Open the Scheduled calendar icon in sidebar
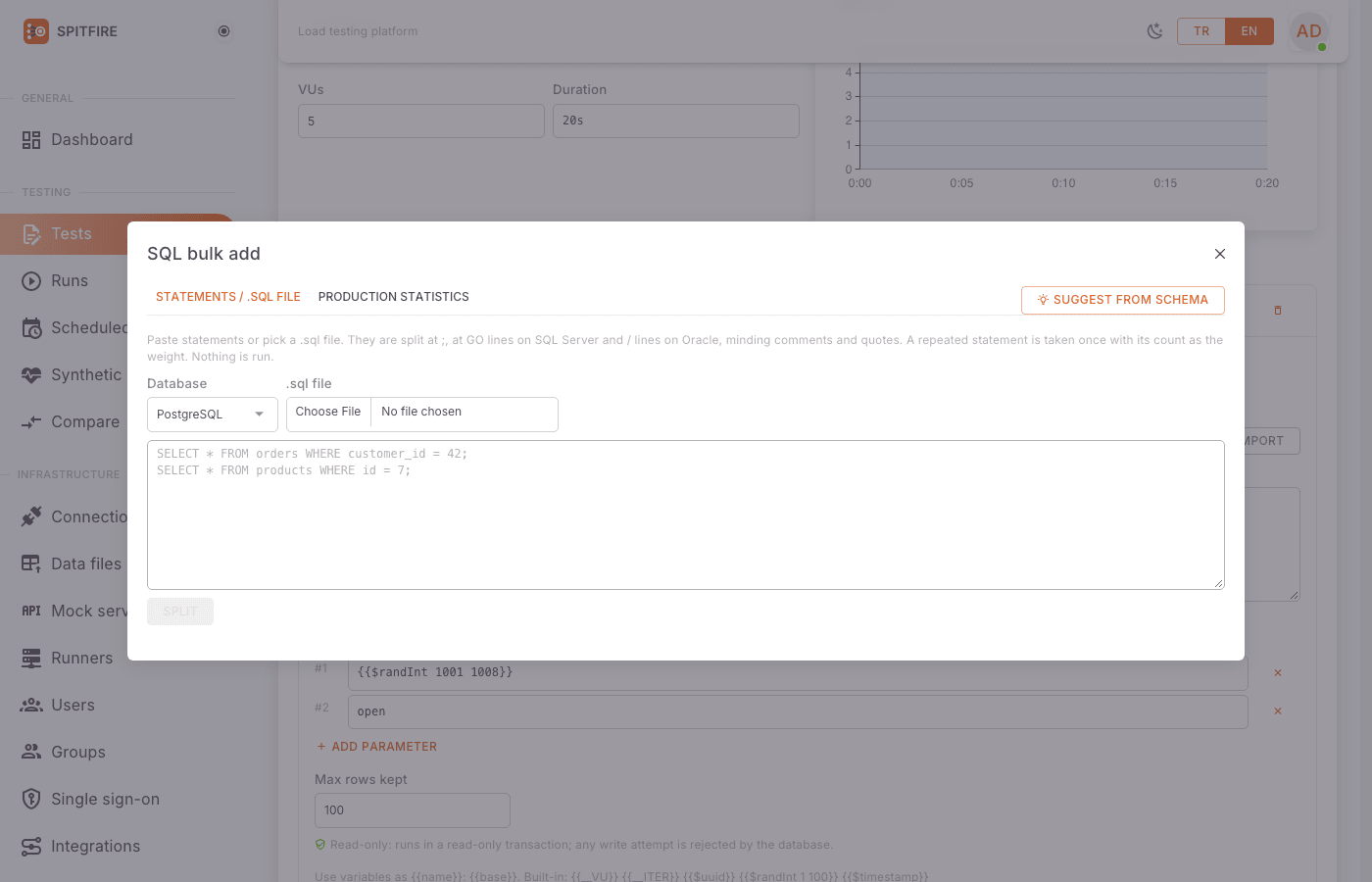Viewport: 1372px width, 882px height. point(31,328)
